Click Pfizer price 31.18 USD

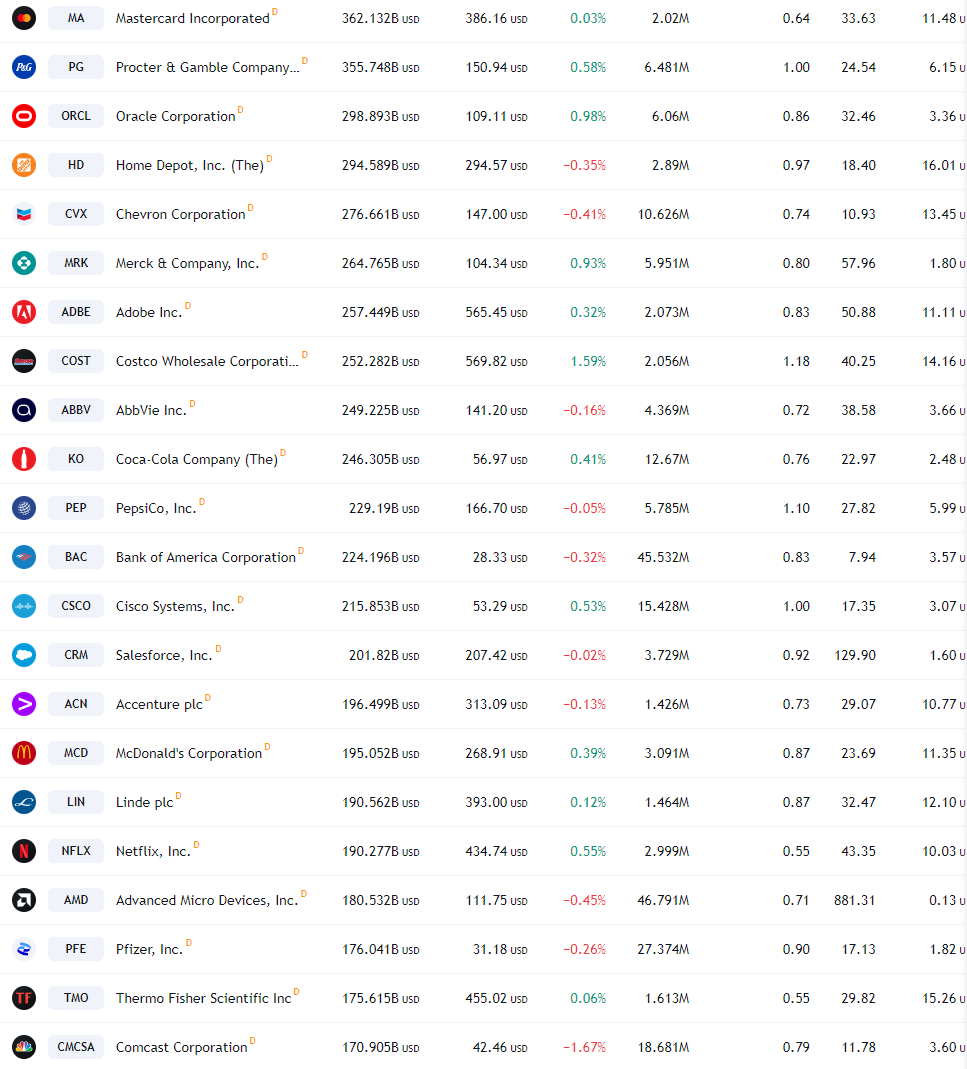coord(501,950)
